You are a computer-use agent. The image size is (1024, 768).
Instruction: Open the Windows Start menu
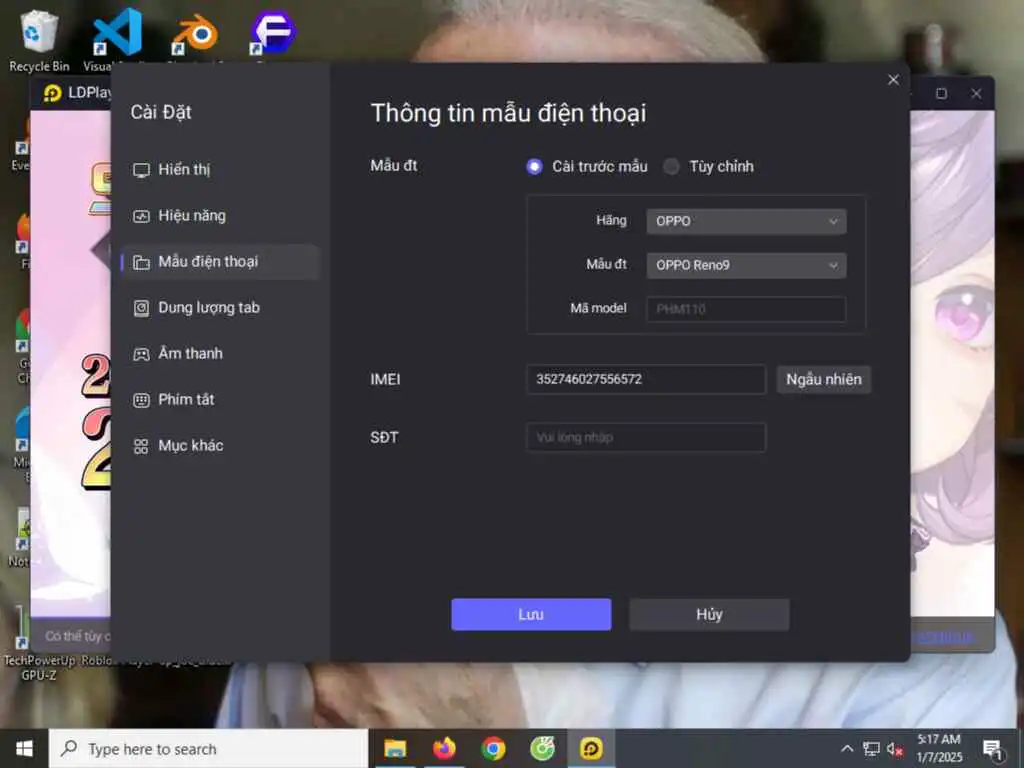tap(24, 748)
